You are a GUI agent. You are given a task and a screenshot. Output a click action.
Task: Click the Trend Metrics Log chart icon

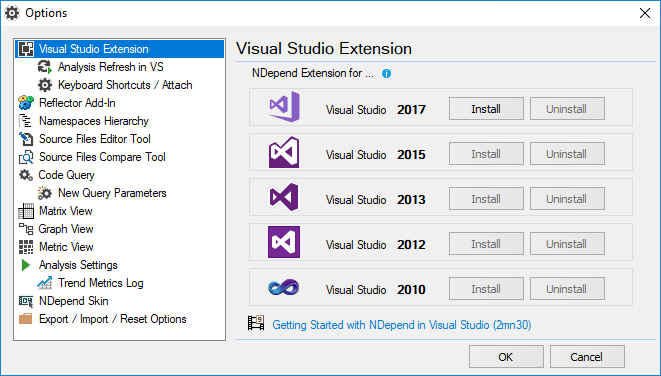pyautogui.click(x=45, y=283)
